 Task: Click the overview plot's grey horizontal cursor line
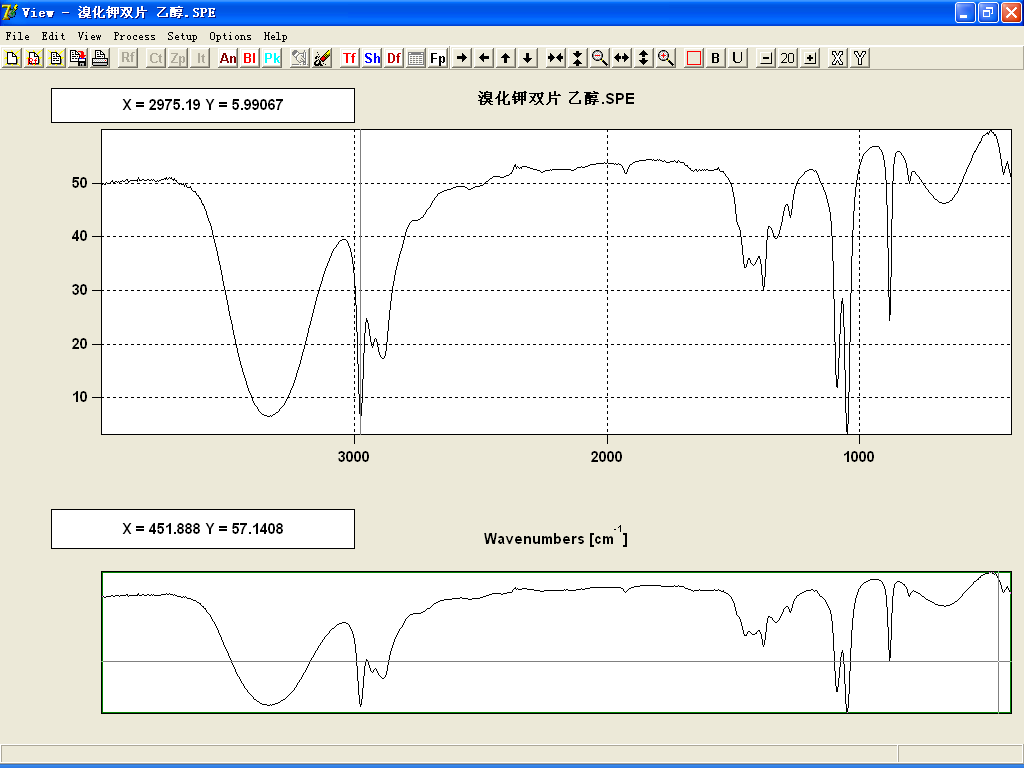coord(556,662)
